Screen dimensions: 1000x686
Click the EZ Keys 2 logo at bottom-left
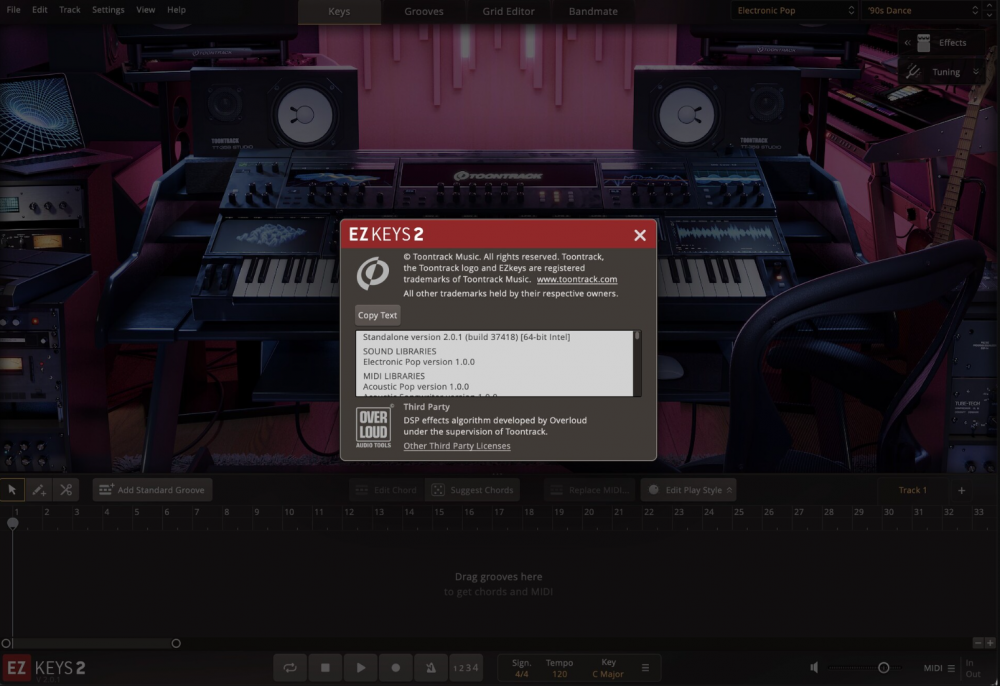tap(45, 668)
